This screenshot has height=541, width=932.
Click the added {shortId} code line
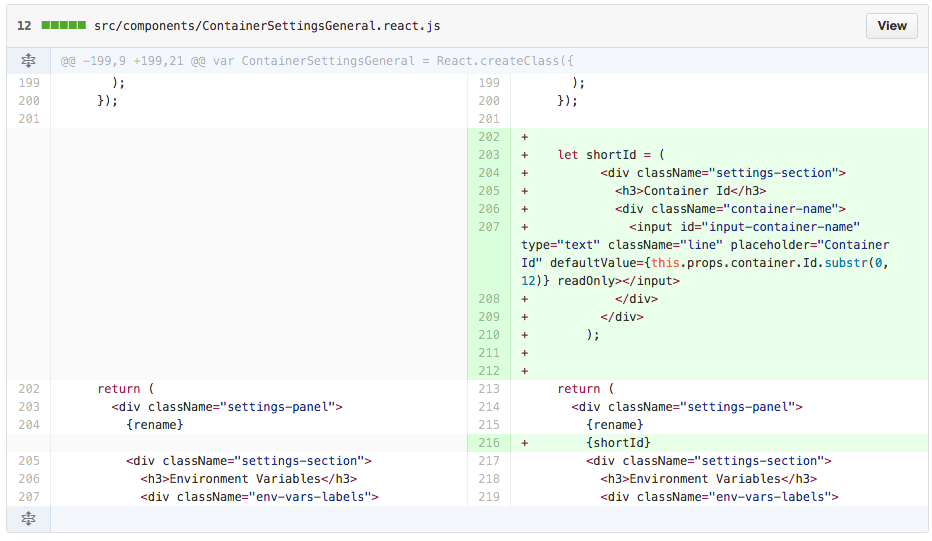(x=618, y=443)
